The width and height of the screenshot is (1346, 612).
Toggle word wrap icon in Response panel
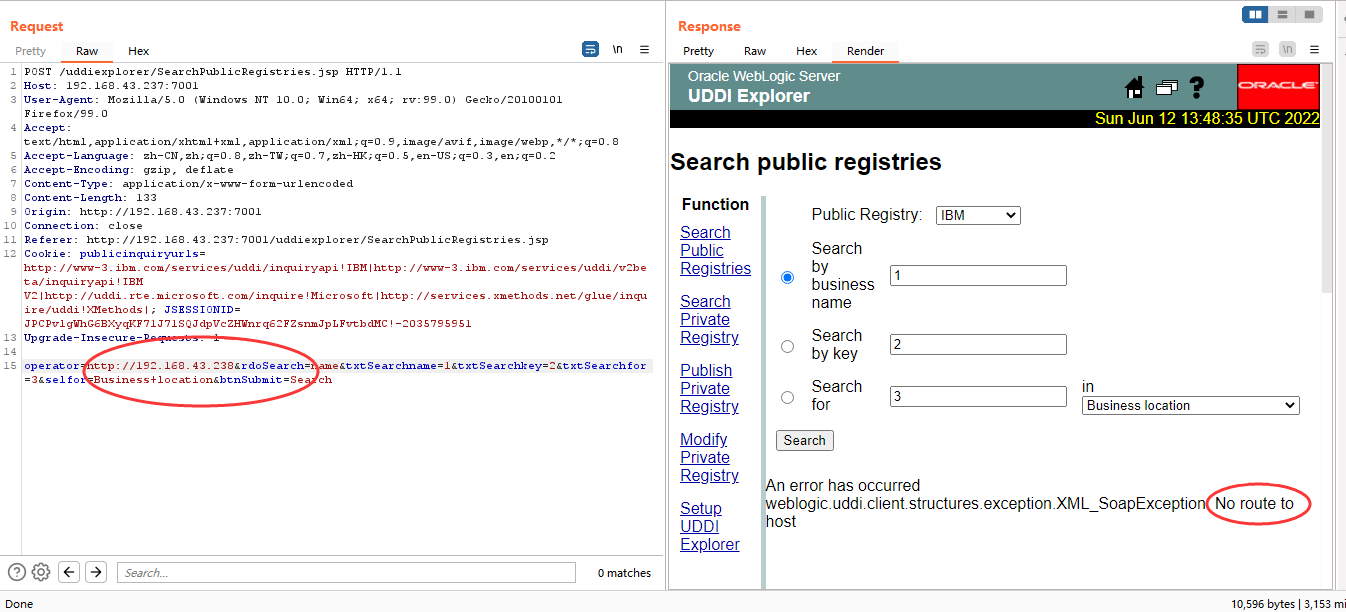1260,49
